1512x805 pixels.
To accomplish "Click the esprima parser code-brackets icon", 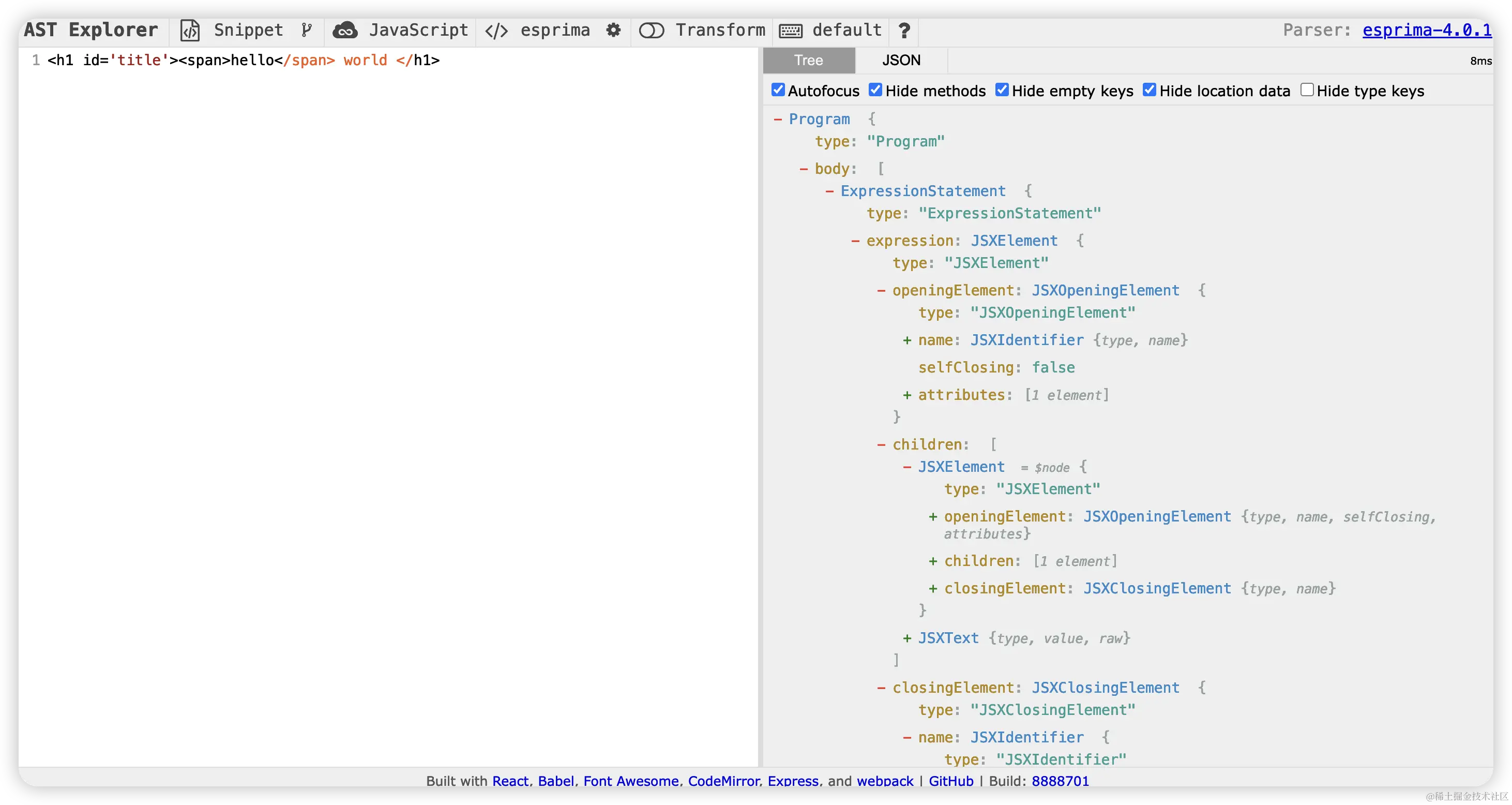I will pyautogui.click(x=496, y=31).
